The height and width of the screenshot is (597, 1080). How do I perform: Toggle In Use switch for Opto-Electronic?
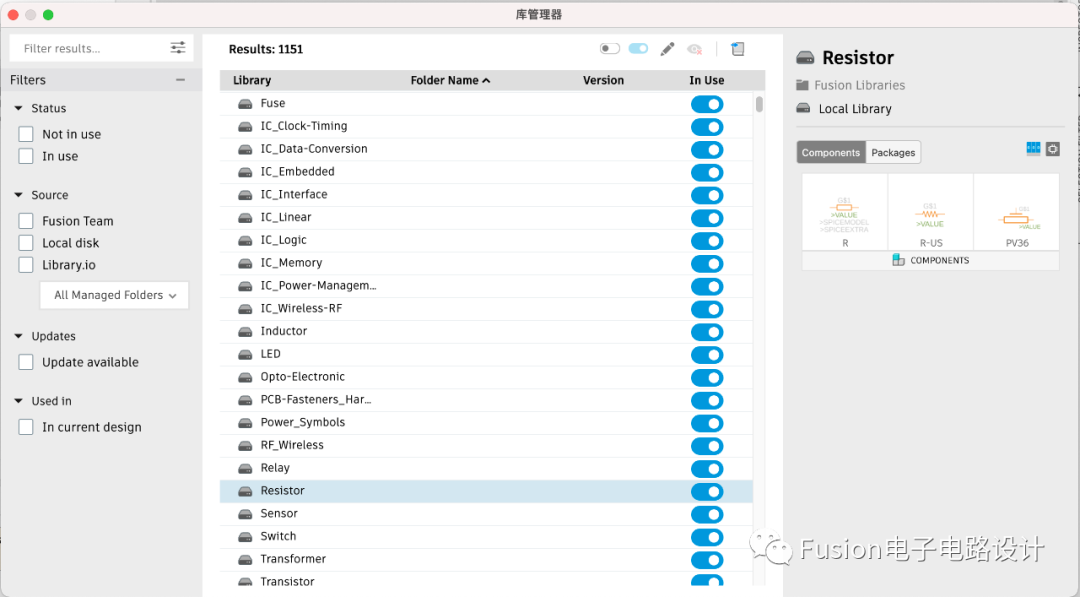(707, 377)
